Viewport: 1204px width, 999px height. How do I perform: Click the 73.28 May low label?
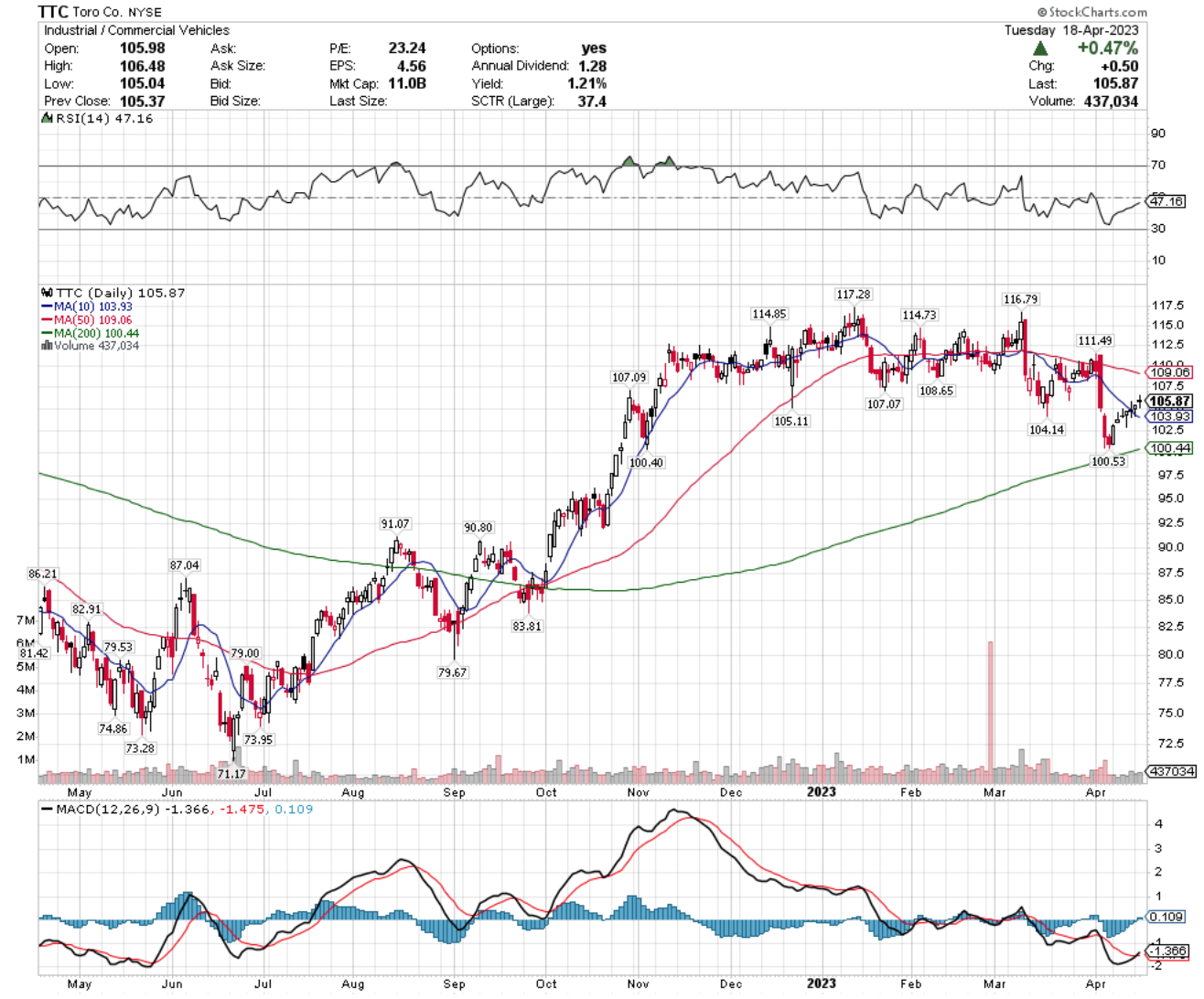click(140, 748)
